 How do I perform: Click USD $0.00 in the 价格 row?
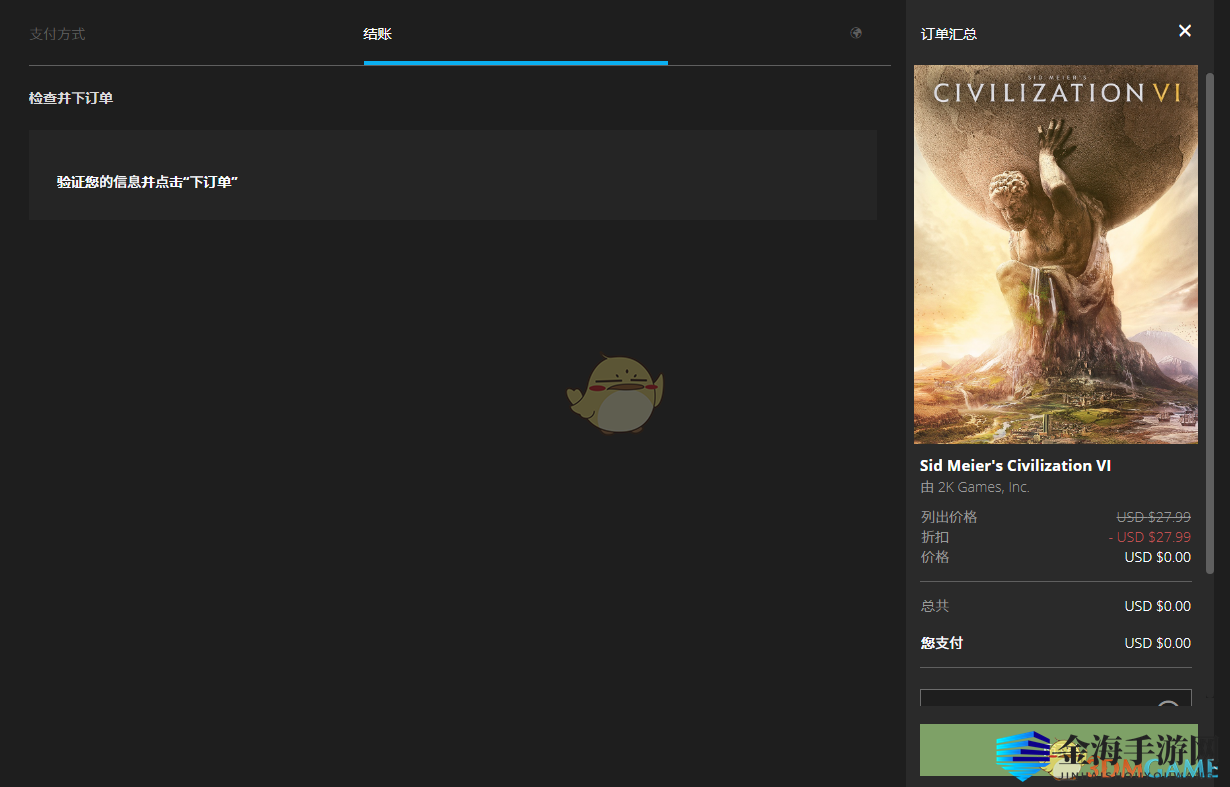[1158, 557]
